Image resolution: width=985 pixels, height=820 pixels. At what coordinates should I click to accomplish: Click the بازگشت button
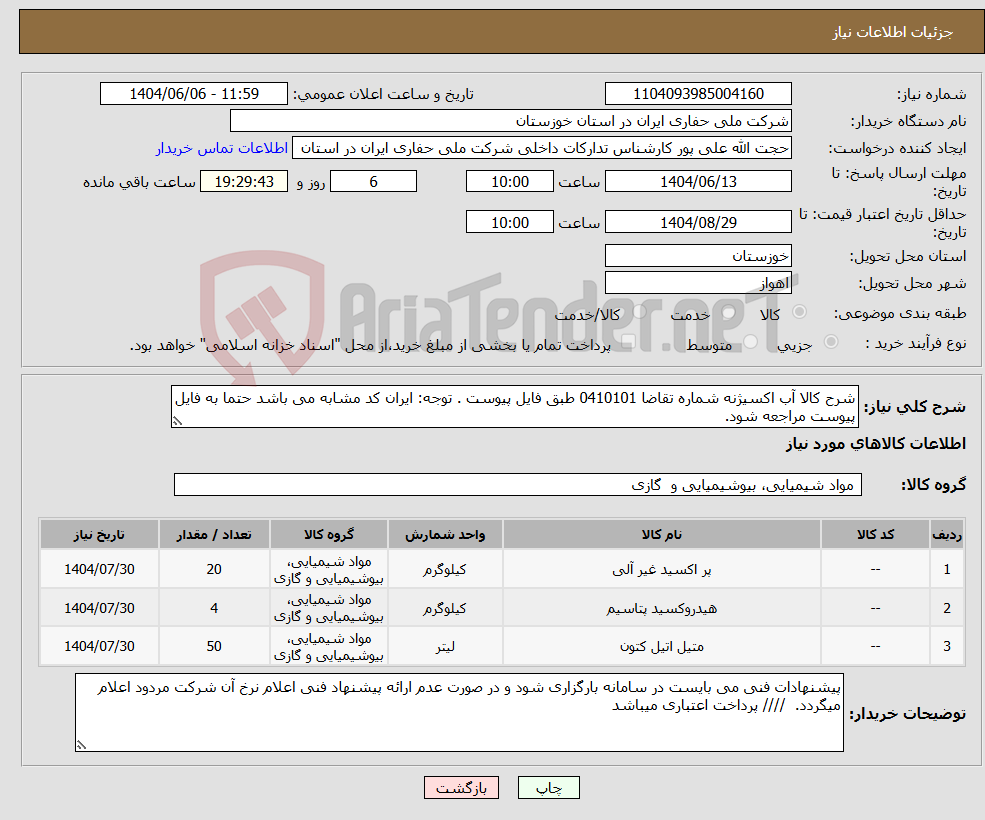click(461, 787)
